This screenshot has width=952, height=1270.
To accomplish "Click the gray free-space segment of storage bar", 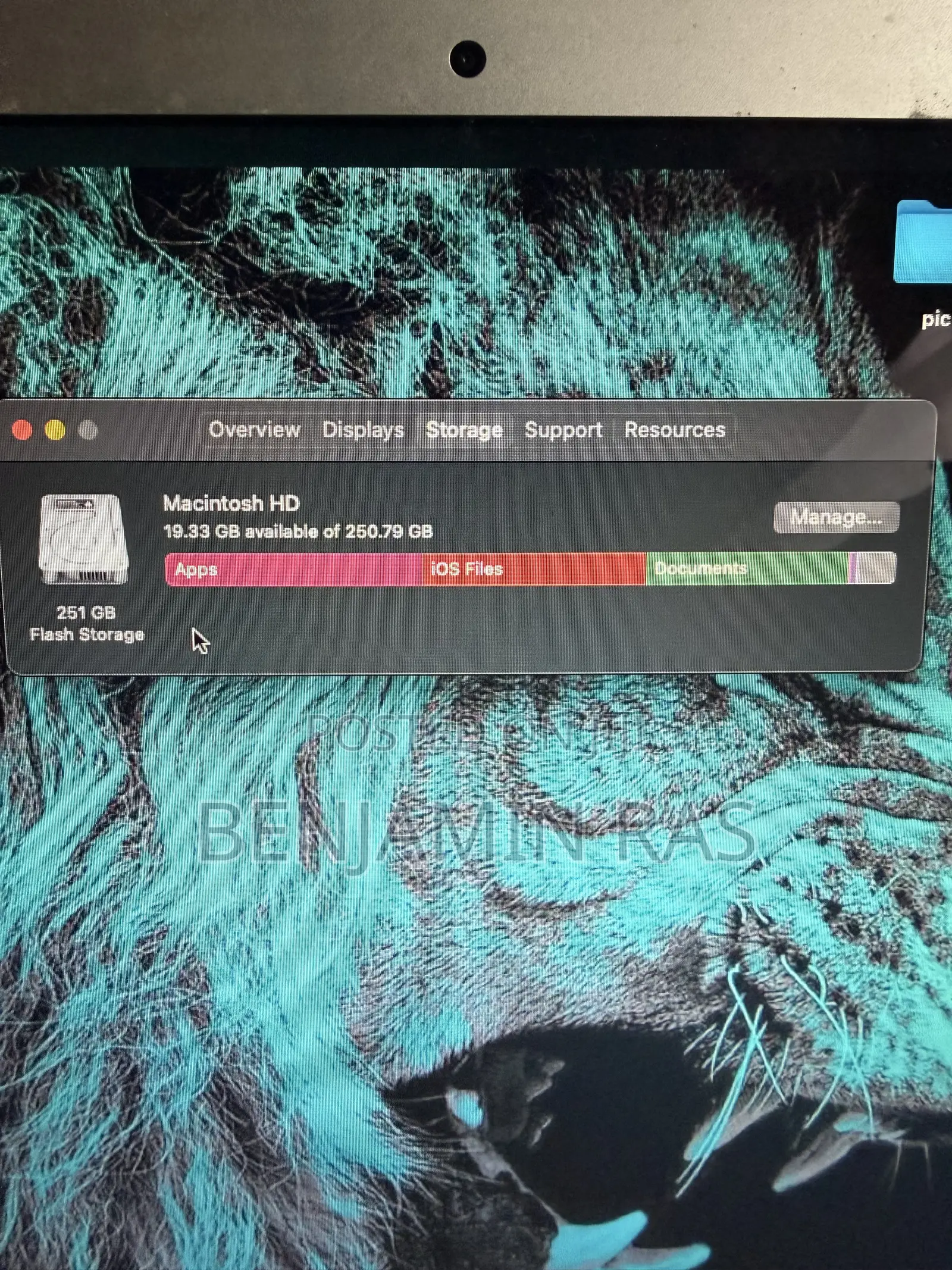I will coord(877,568).
